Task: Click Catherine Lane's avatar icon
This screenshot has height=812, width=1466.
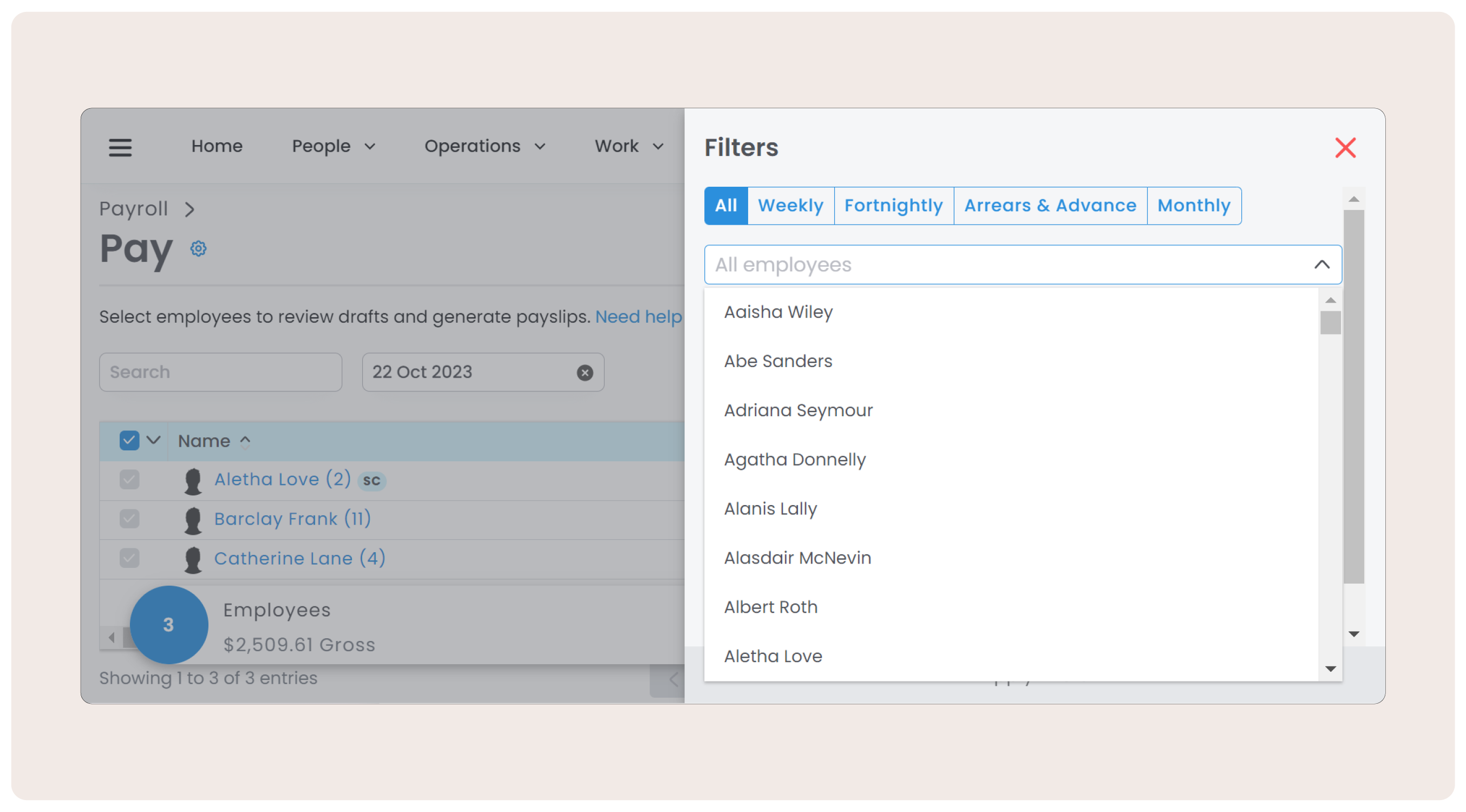Action: 193,559
